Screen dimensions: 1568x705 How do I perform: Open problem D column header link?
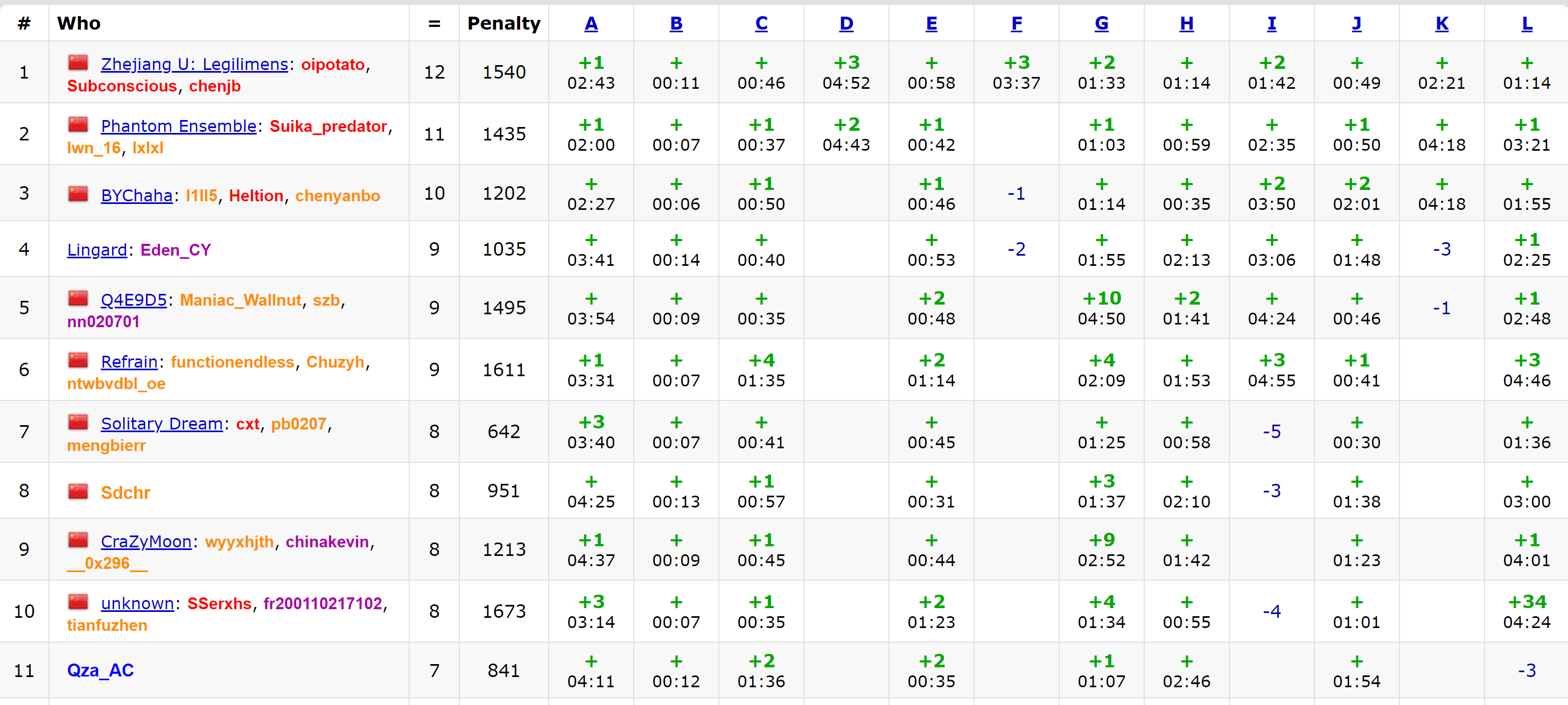(x=846, y=24)
